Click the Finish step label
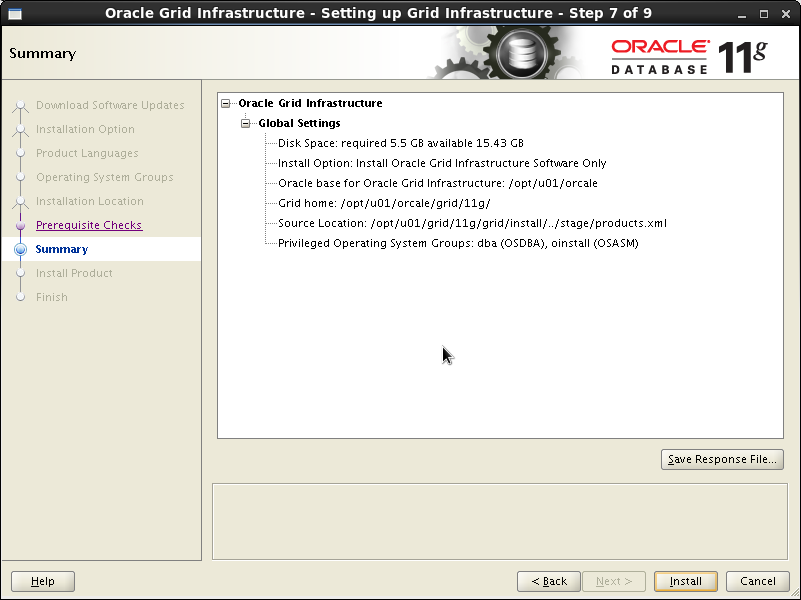 coord(52,297)
